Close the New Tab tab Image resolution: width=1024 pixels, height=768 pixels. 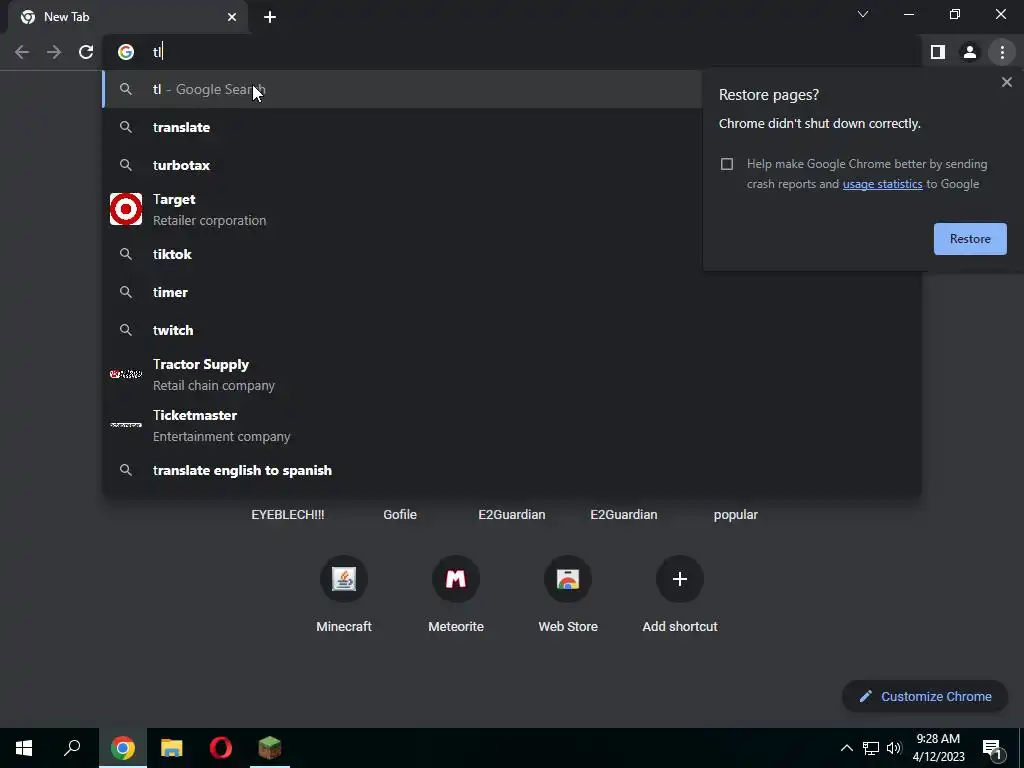[232, 17]
